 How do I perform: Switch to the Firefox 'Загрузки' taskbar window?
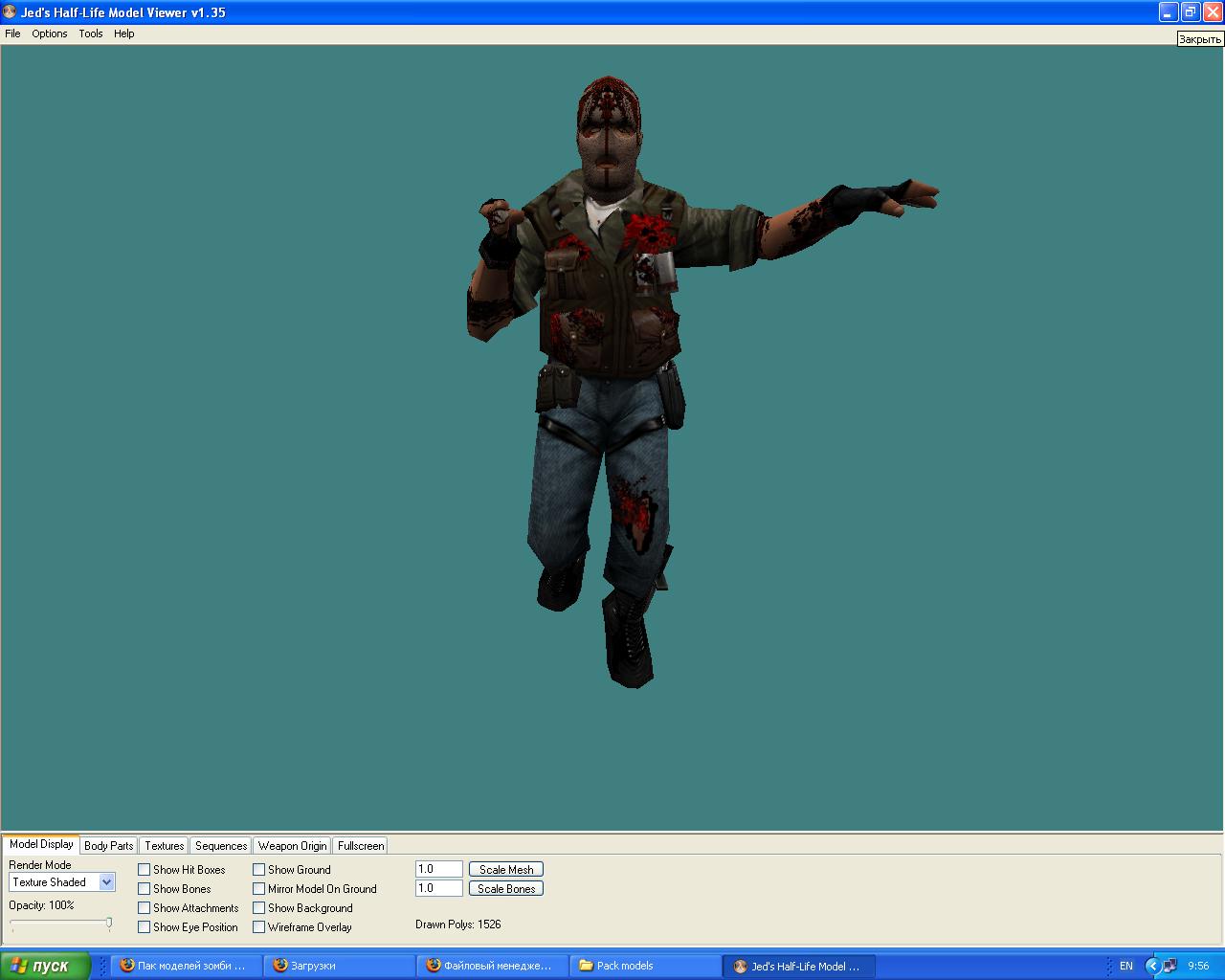tap(340, 966)
